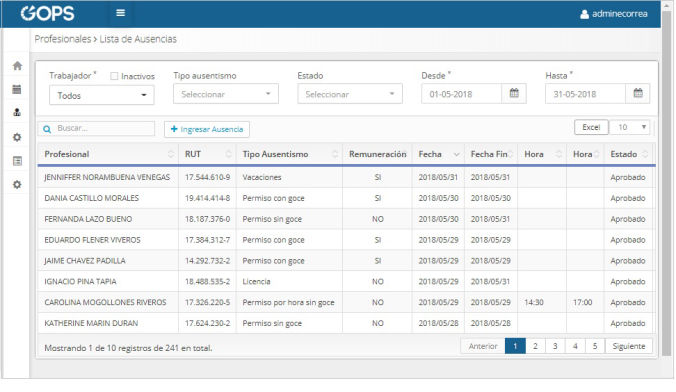The image size is (676, 392).
Task: Click RUT 19.414.414-8 cell
Action: tap(207, 198)
